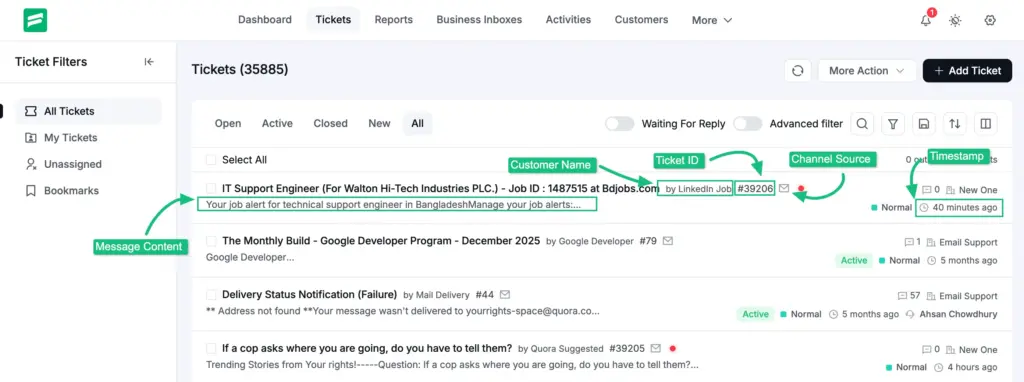Image resolution: width=1024 pixels, height=382 pixels.
Task: Check the Delivery Status Notification checkbox
Action: click(x=211, y=294)
